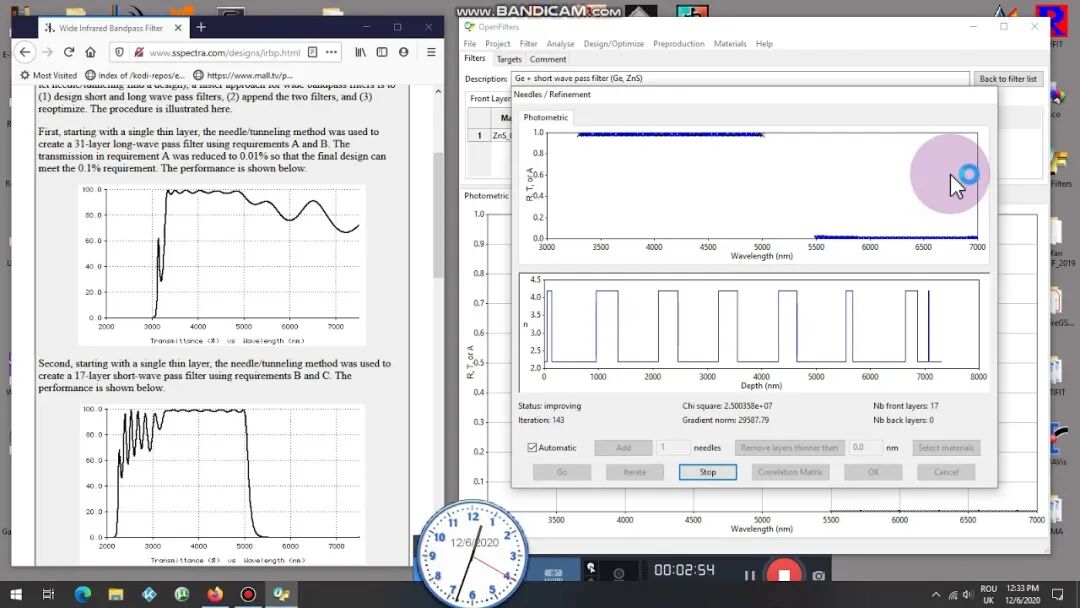Select the Photometric tab in Needles dialog
Image resolution: width=1080 pixels, height=608 pixels.
[546, 117]
